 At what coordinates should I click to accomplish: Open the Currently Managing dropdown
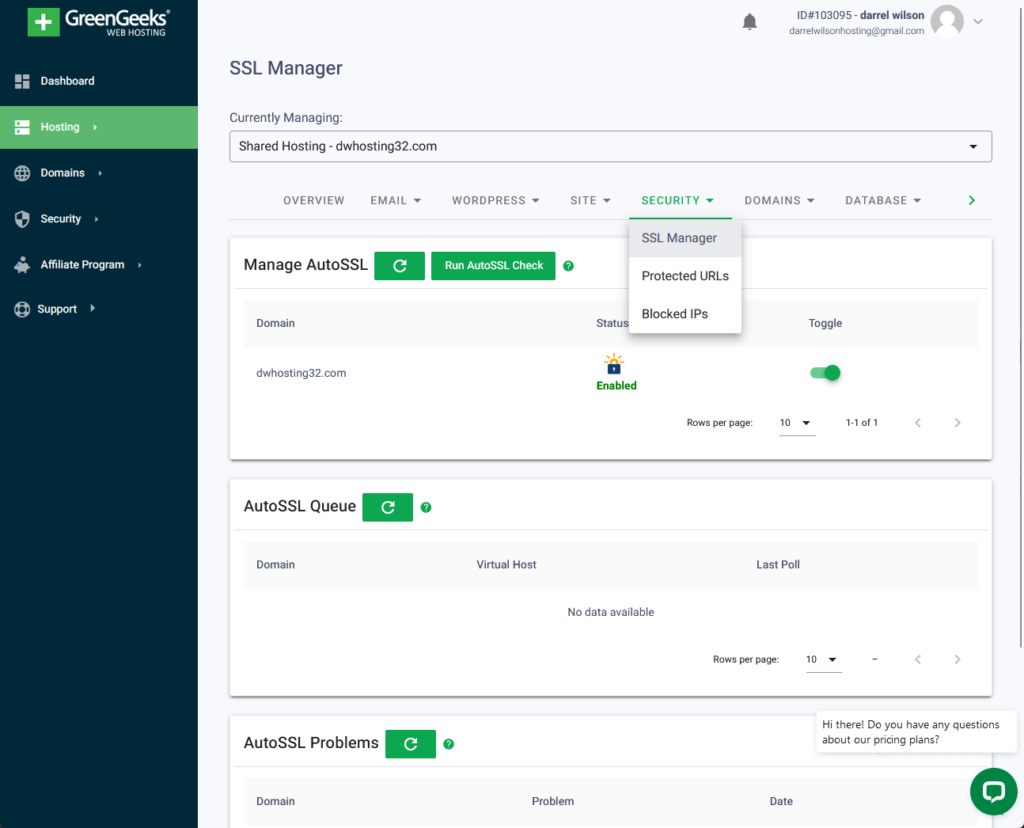coord(611,146)
